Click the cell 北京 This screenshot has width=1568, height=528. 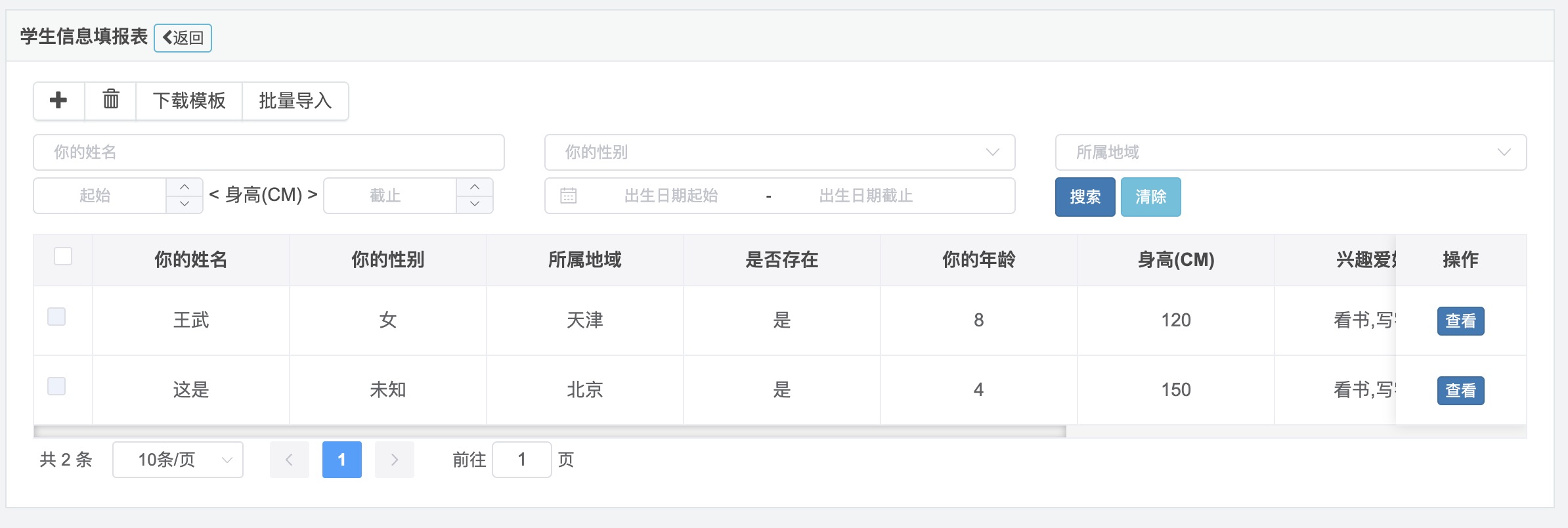pyautogui.click(x=584, y=390)
